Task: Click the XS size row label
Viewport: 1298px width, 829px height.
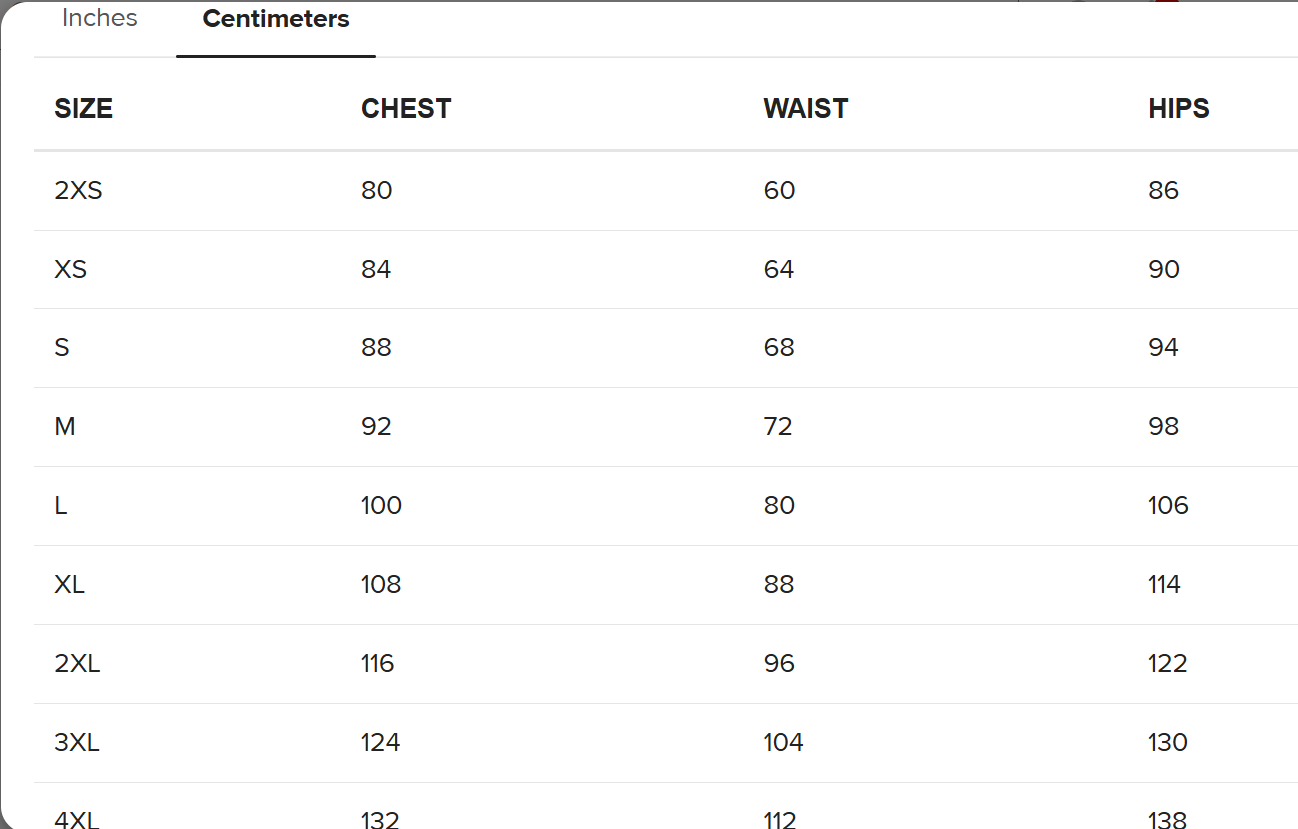Action: 70,269
